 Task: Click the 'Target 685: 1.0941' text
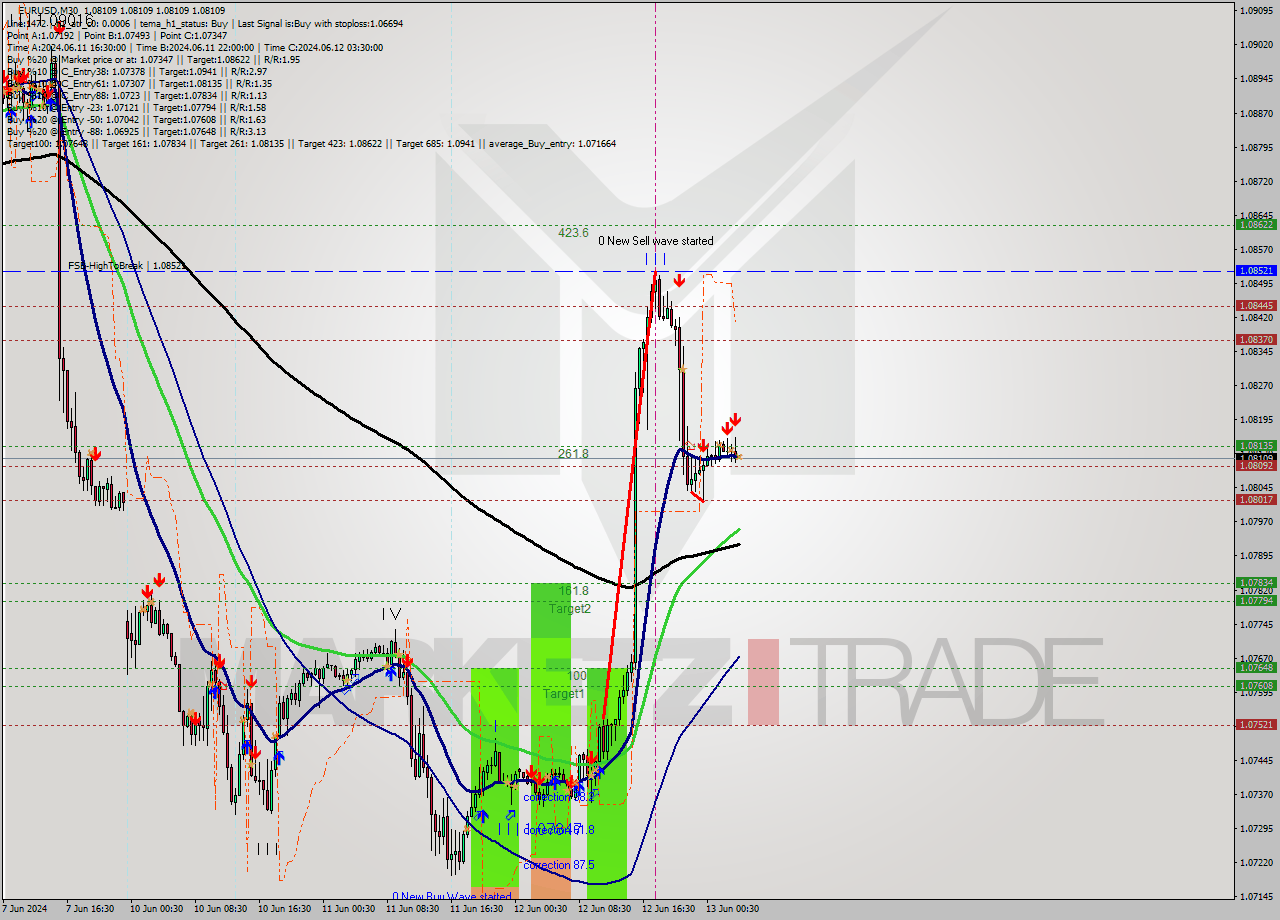click(x=434, y=144)
